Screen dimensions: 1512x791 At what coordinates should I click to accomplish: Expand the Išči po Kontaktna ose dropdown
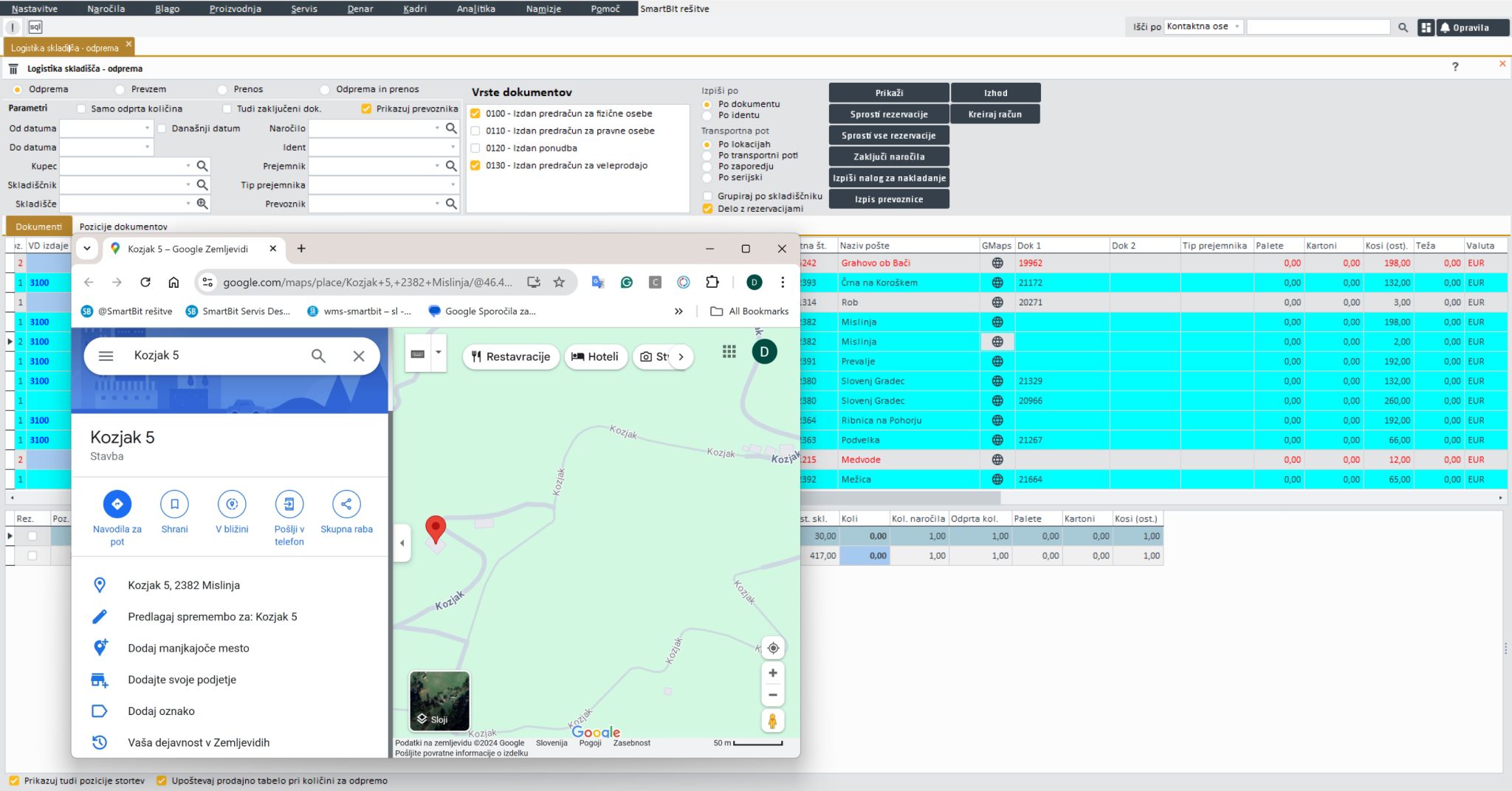(1238, 26)
